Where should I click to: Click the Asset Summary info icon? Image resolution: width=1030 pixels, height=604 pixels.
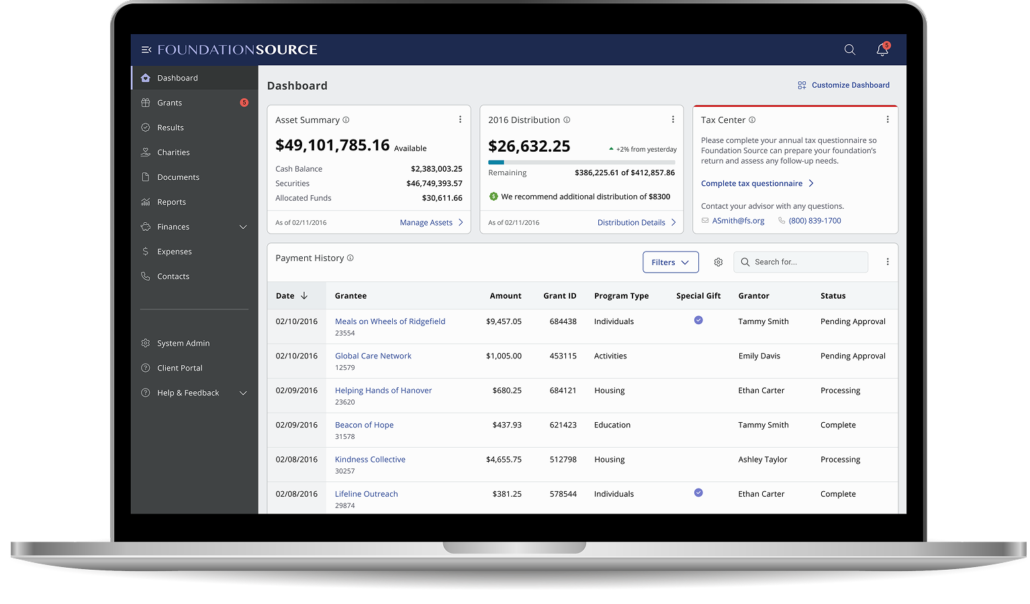pyautogui.click(x=346, y=120)
